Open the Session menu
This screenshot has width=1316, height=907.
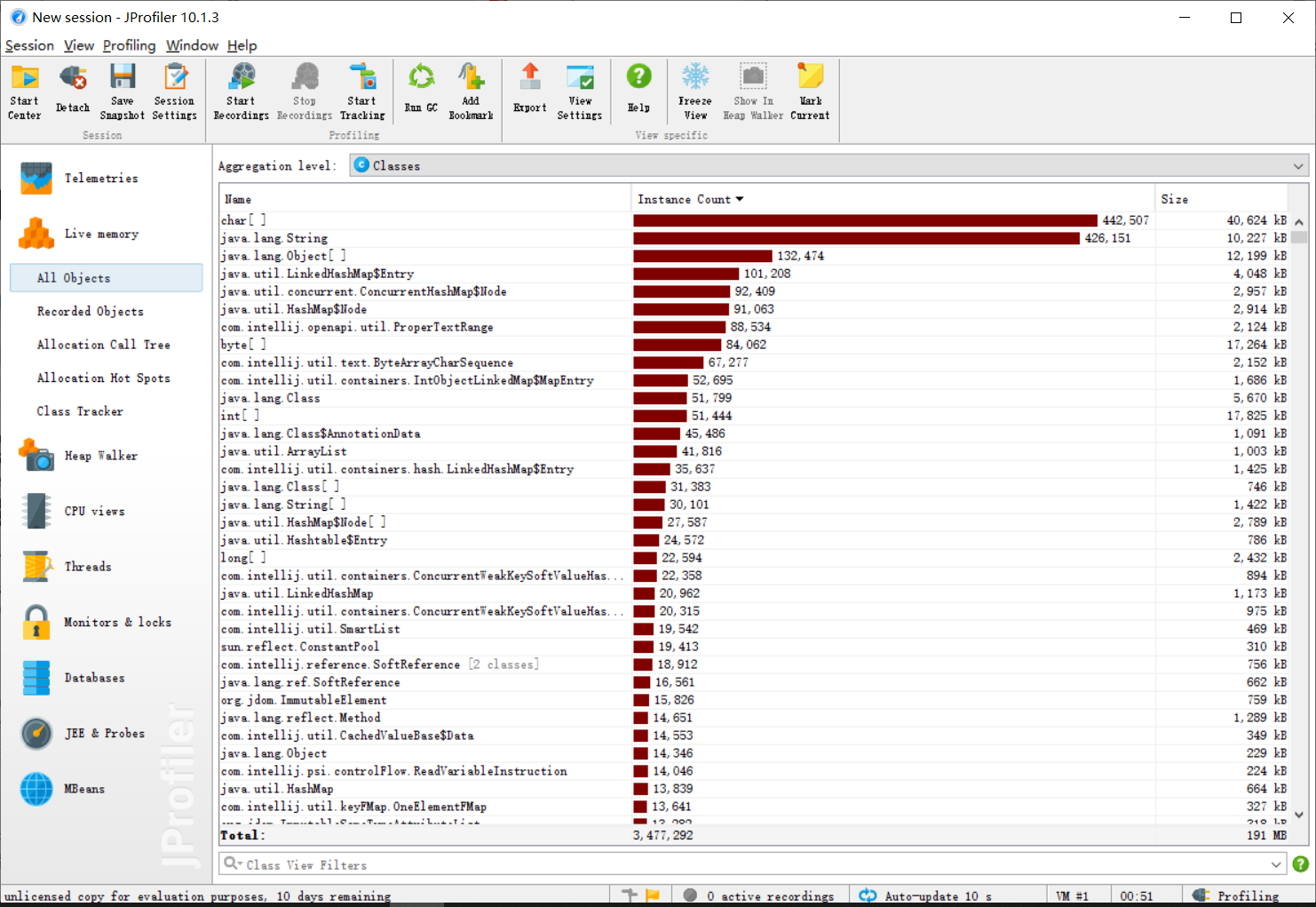29,45
